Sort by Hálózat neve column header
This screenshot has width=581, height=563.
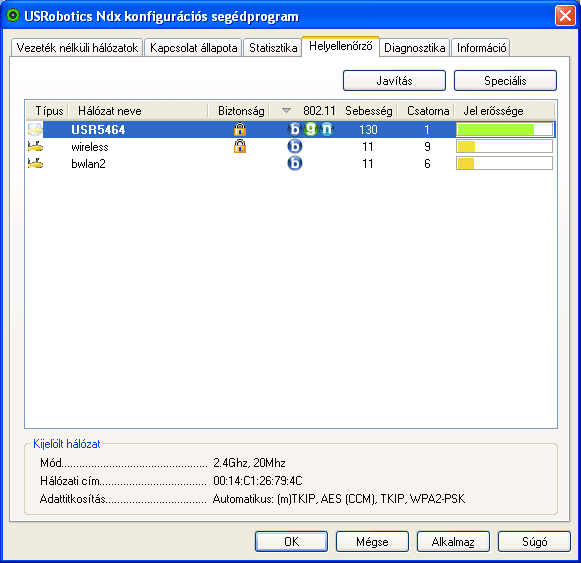pos(138,110)
